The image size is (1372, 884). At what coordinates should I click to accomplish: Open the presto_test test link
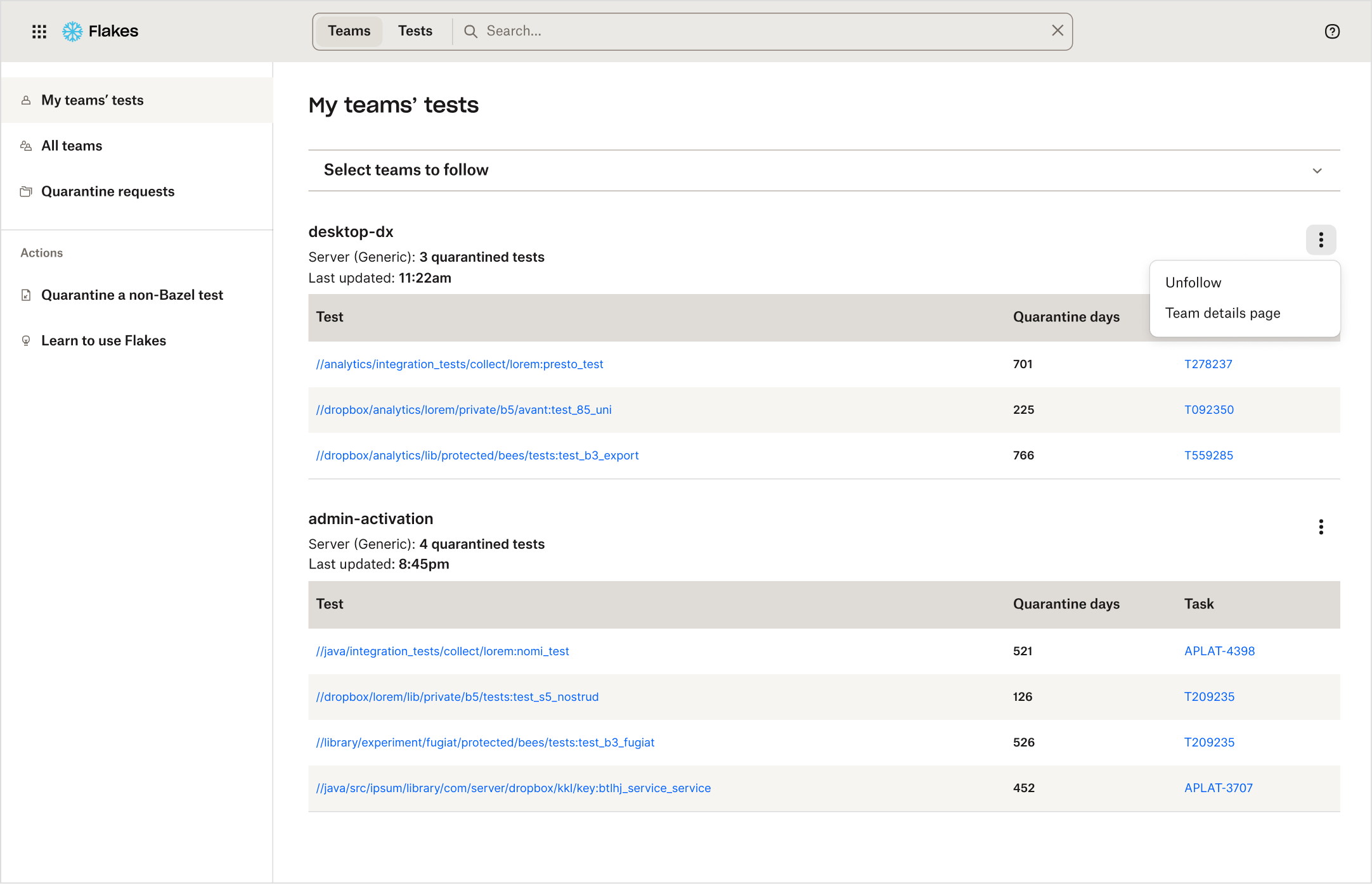pyautogui.click(x=460, y=364)
